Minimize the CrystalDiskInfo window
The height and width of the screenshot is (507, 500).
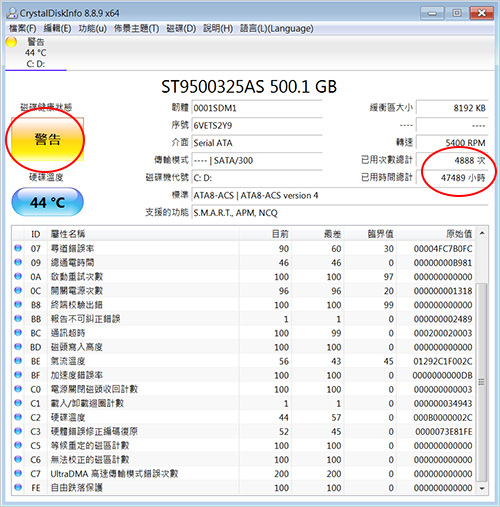click(432, 13)
